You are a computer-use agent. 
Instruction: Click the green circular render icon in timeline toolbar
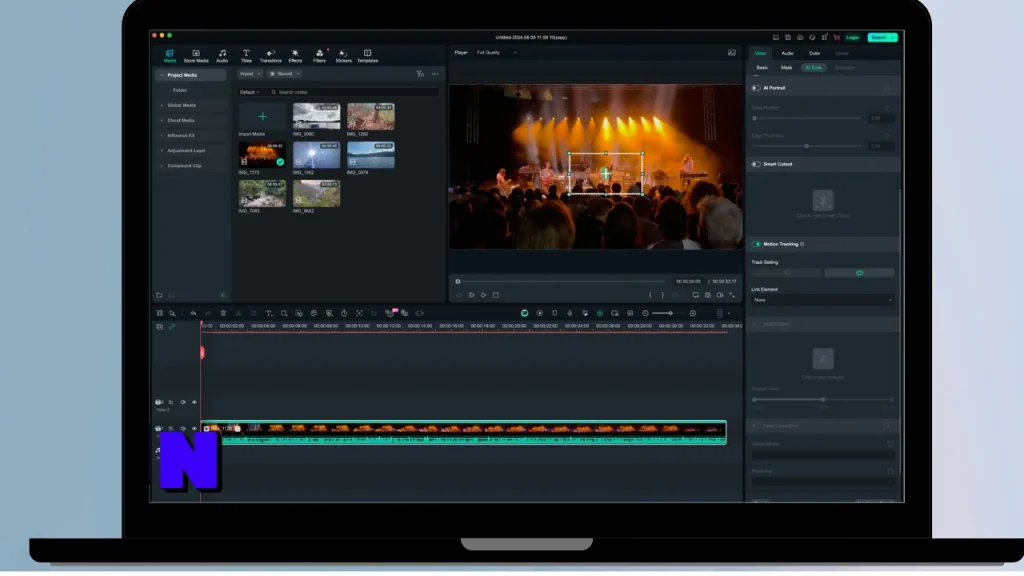click(x=524, y=313)
